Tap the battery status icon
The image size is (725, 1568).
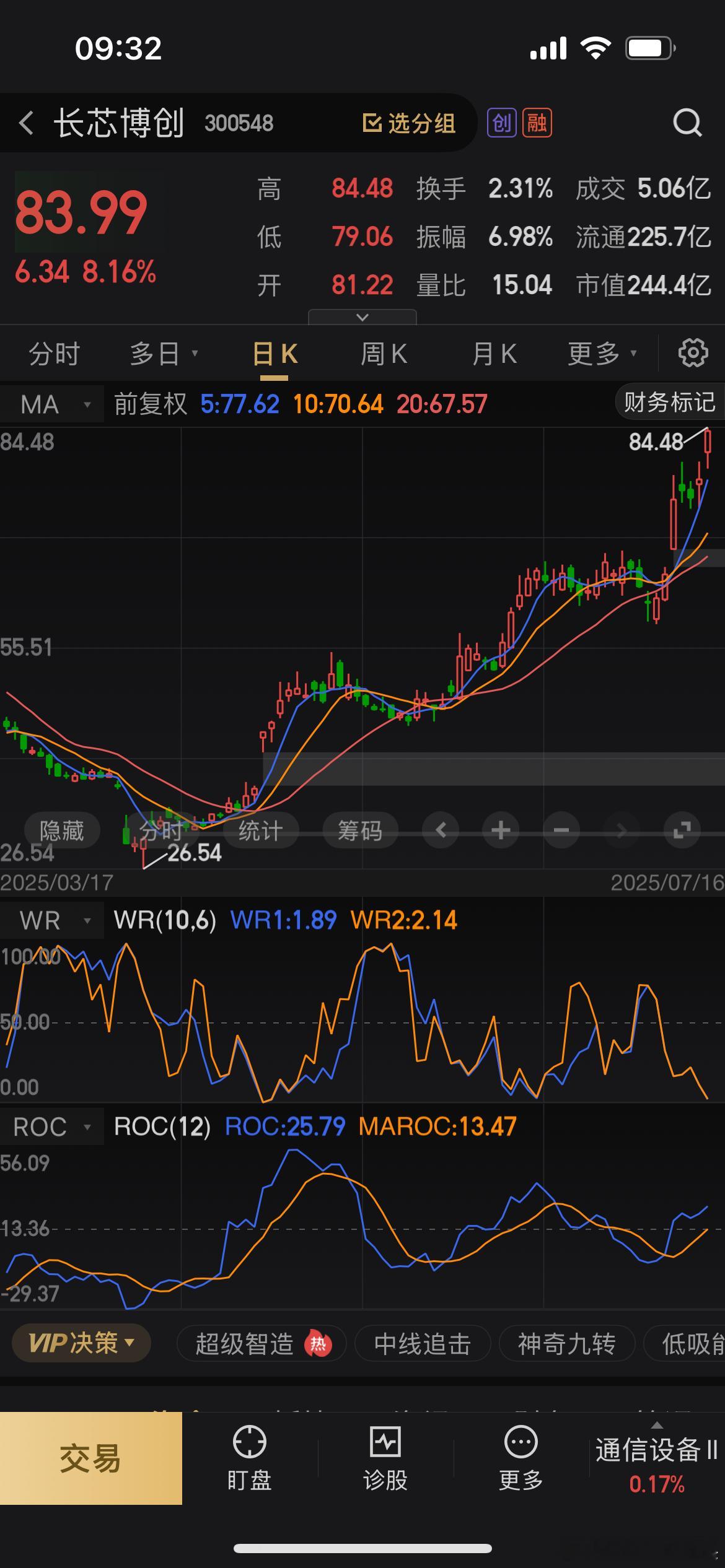(x=650, y=48)
